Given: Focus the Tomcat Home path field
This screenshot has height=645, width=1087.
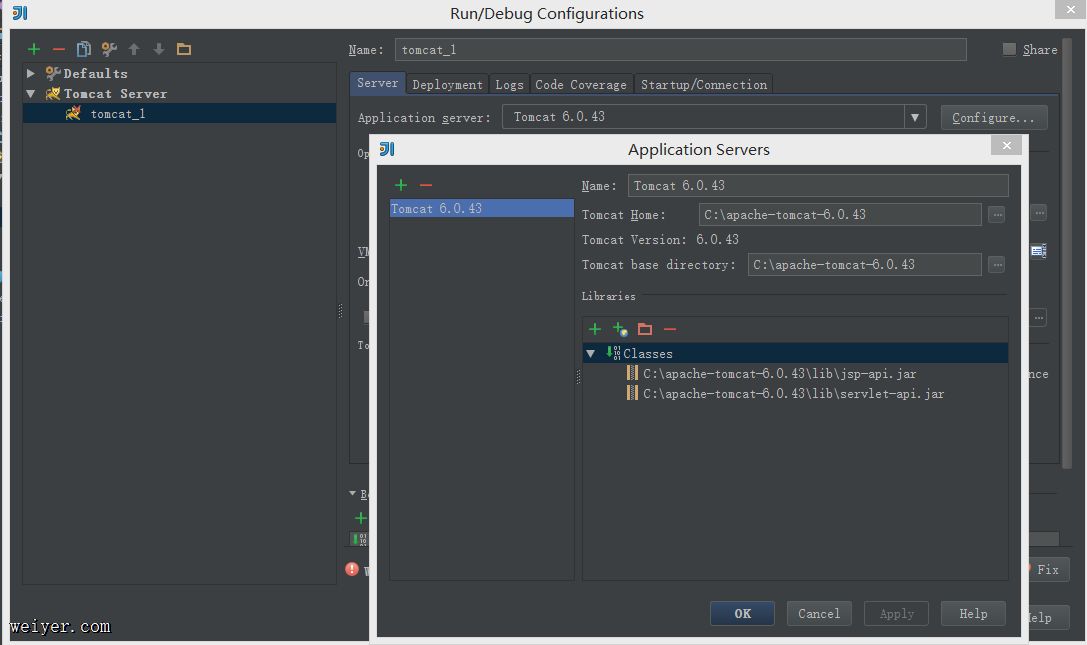Looking at the screenshot, I should [x=840, y=215].
